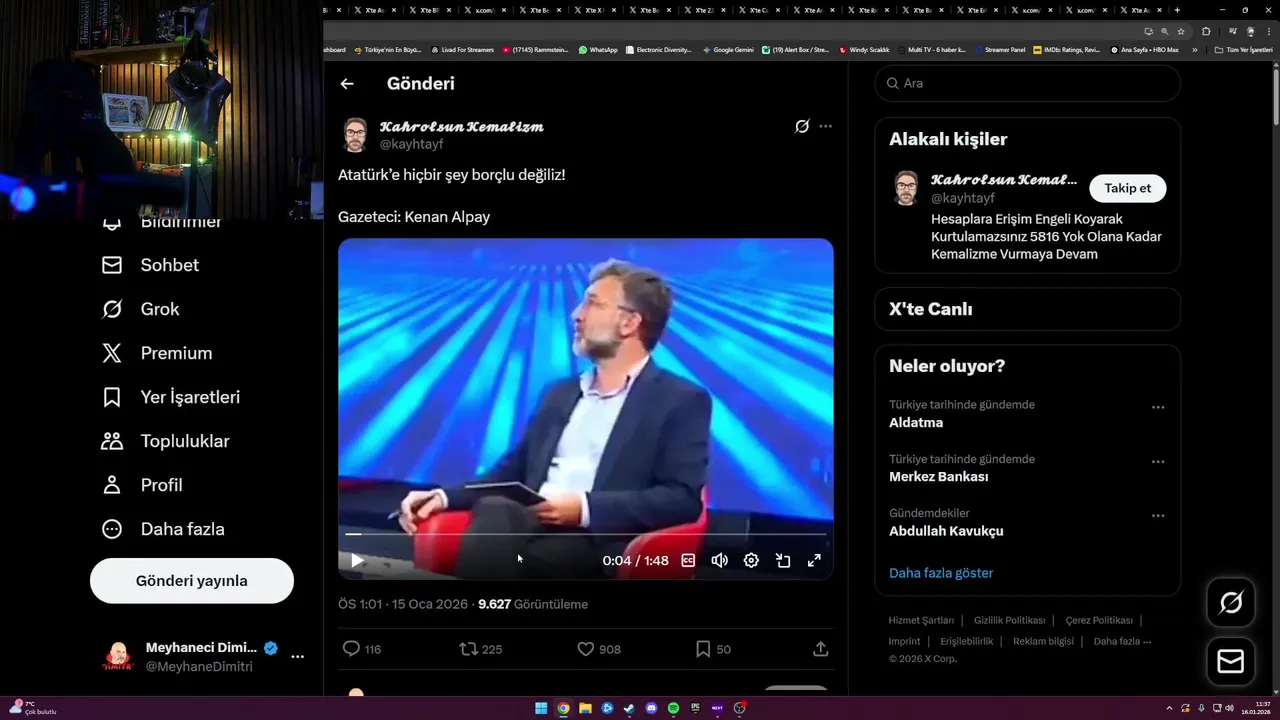This screenshot has width=1280, height=720.
Task: Open the floating Grok button
Action: [x=1231, y=603]
